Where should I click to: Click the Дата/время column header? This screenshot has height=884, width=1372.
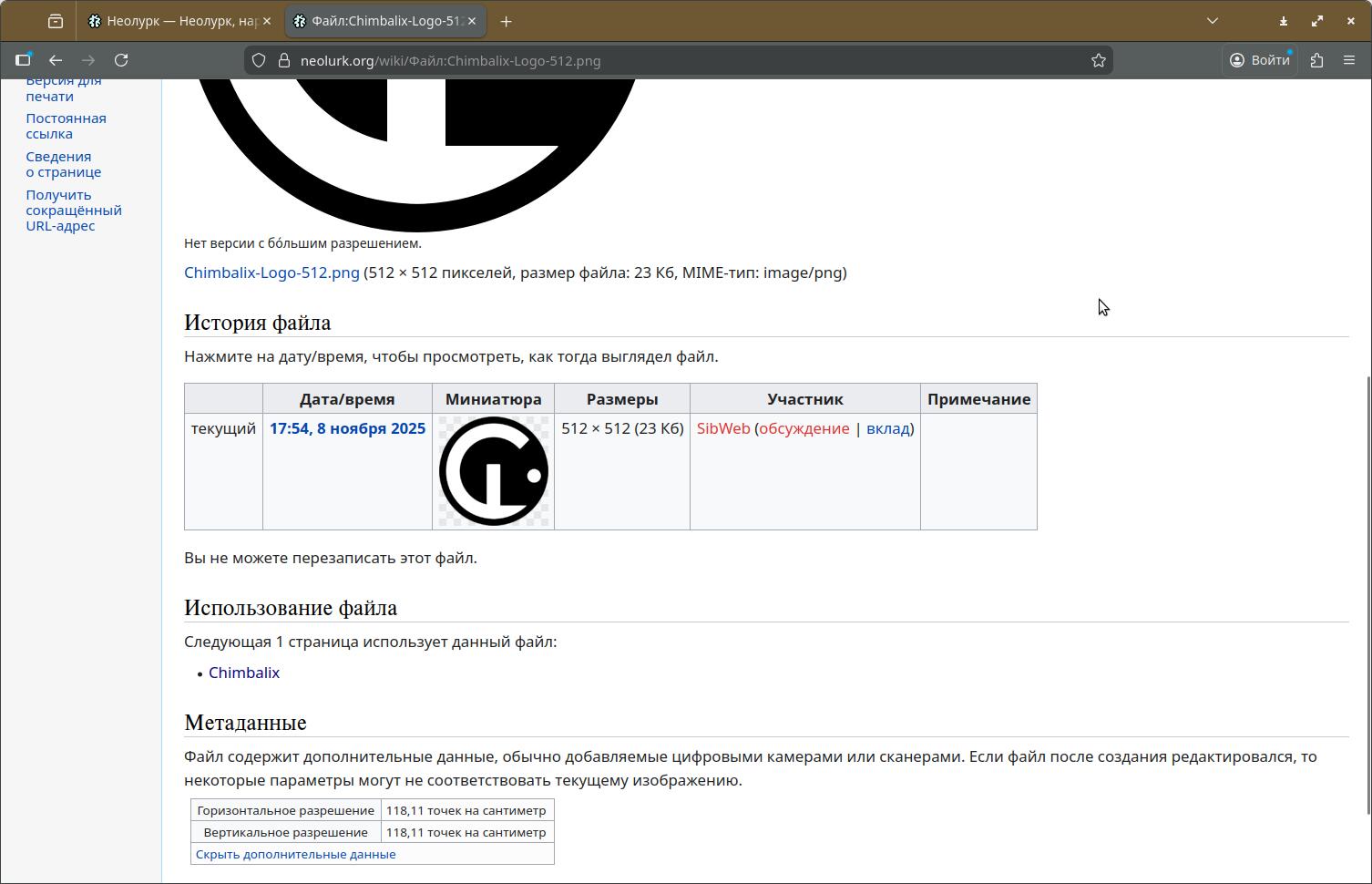click(347, 399)
